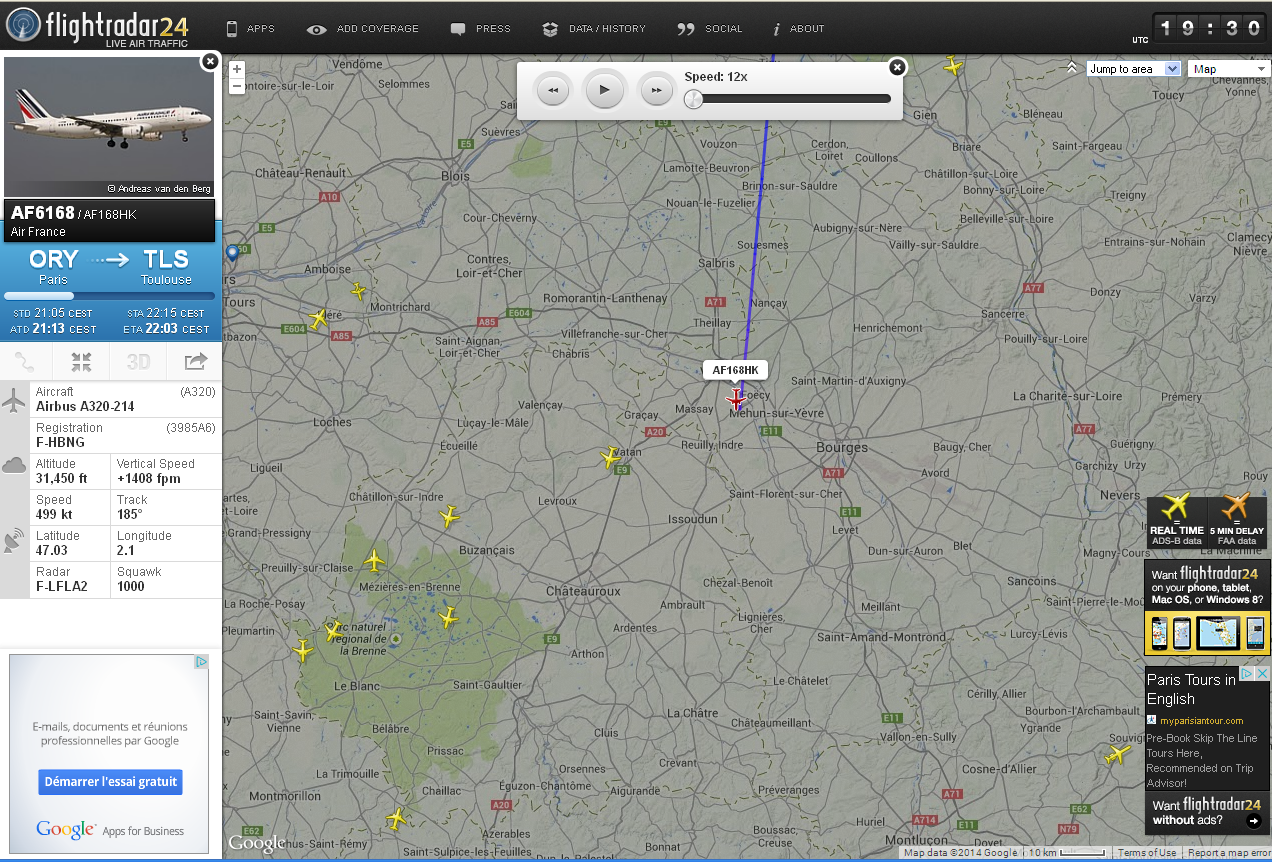Open the Jump to area dropdown
This screenshot has width=1272, height=862.
(x=1133, y=69)
